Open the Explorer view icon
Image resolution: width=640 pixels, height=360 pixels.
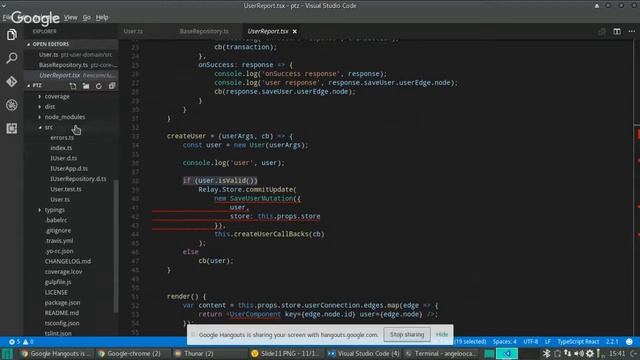tap(11, 35)
